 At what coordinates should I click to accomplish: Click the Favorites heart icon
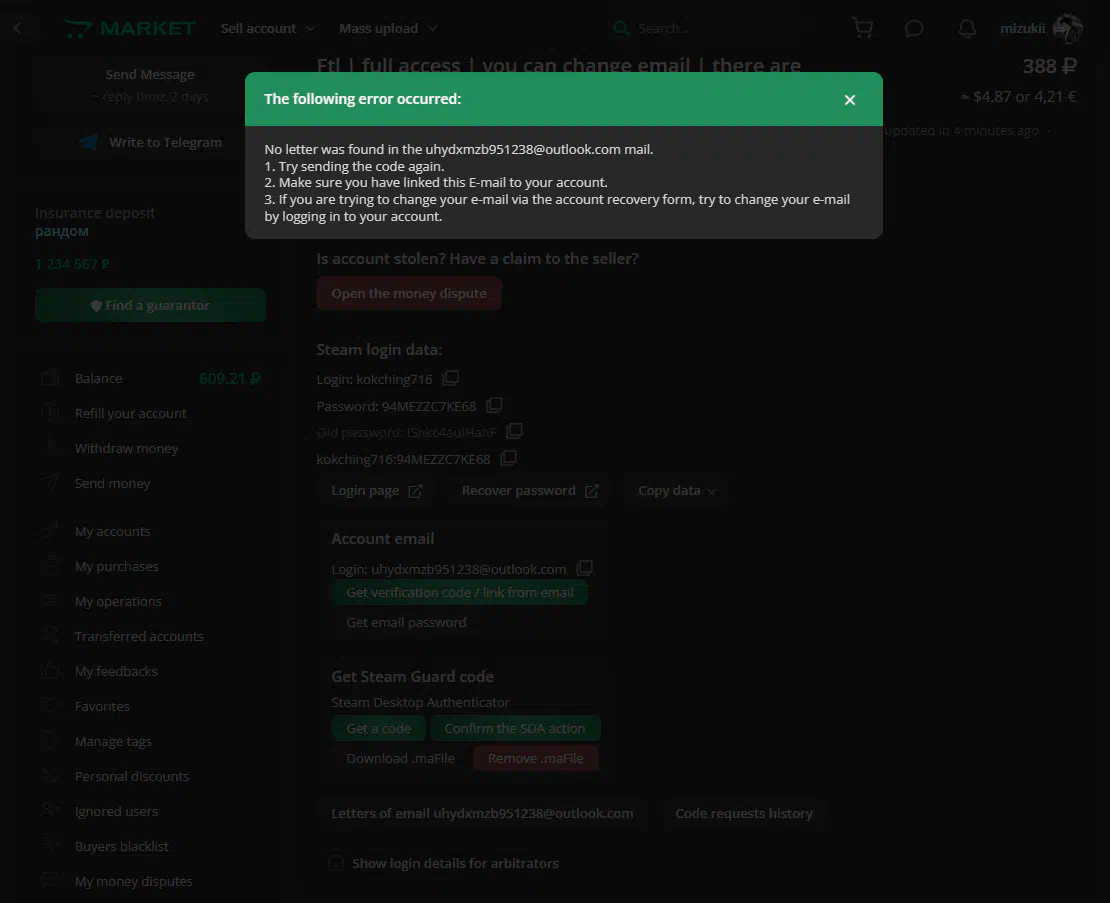50,705
